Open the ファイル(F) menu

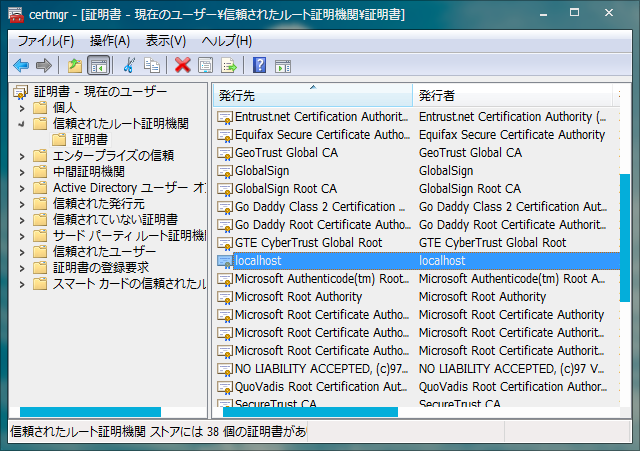coord(45,41)
